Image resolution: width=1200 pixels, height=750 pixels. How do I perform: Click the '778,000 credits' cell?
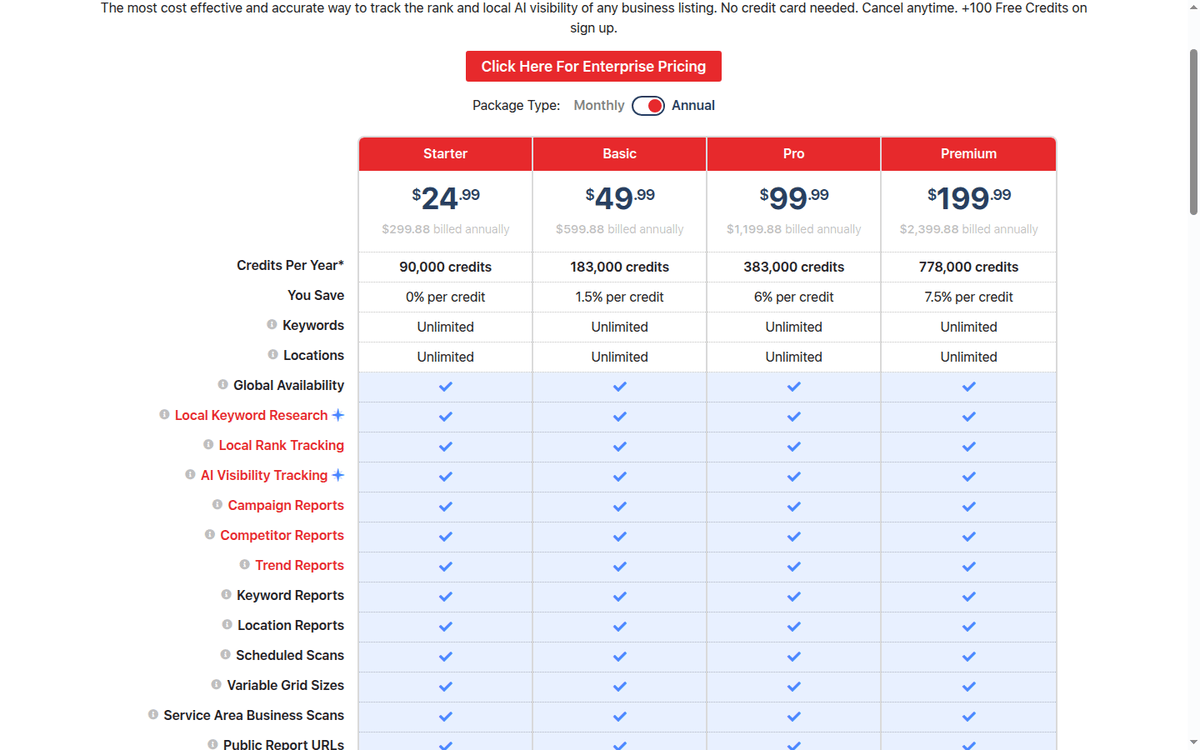[x=969, y=267]
